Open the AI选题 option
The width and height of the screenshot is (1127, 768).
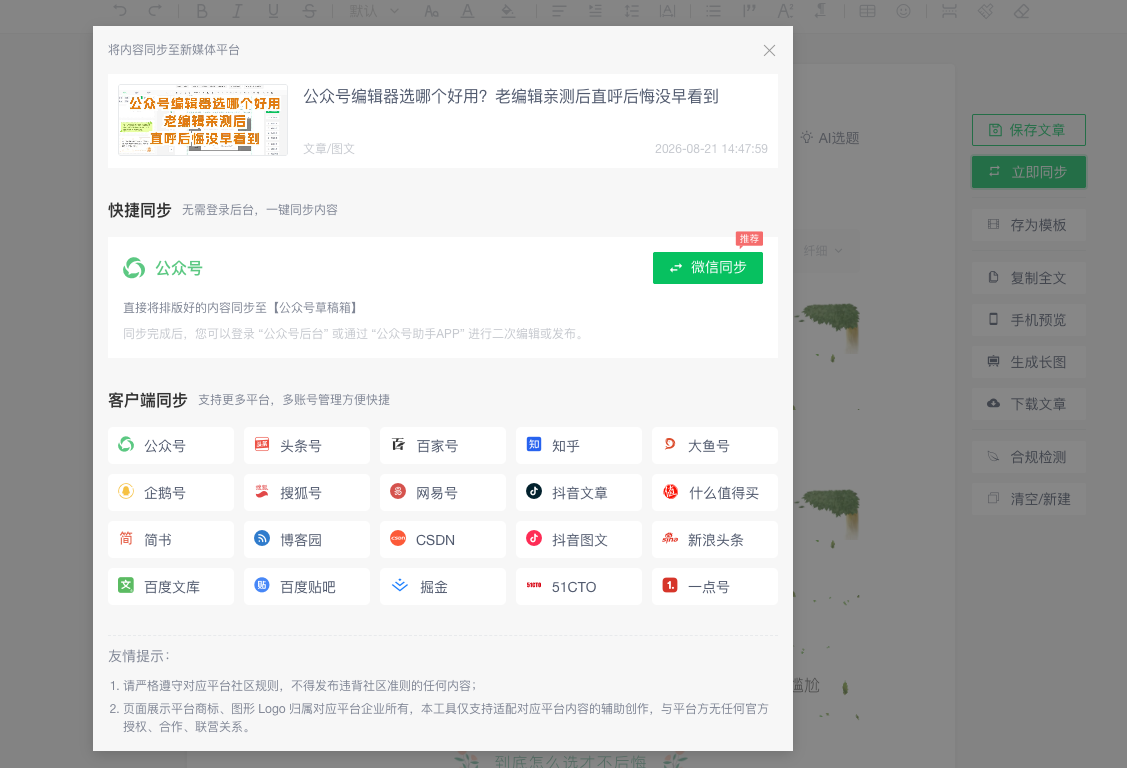830,138
